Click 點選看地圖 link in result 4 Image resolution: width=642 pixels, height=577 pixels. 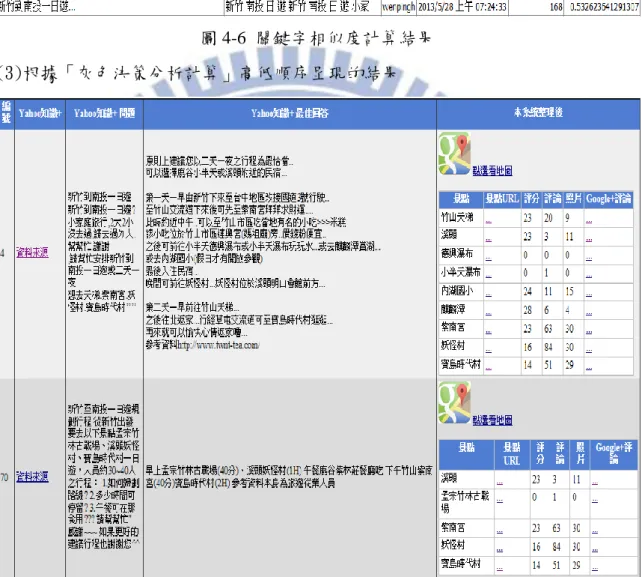point(492,170)
